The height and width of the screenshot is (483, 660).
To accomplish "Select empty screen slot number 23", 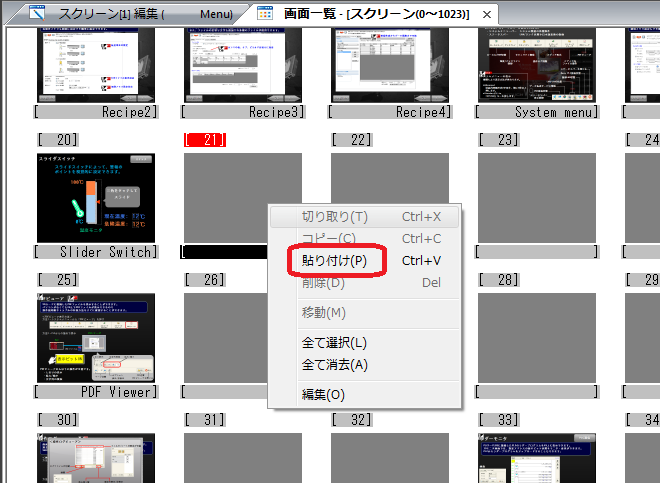I will (537, 198).
